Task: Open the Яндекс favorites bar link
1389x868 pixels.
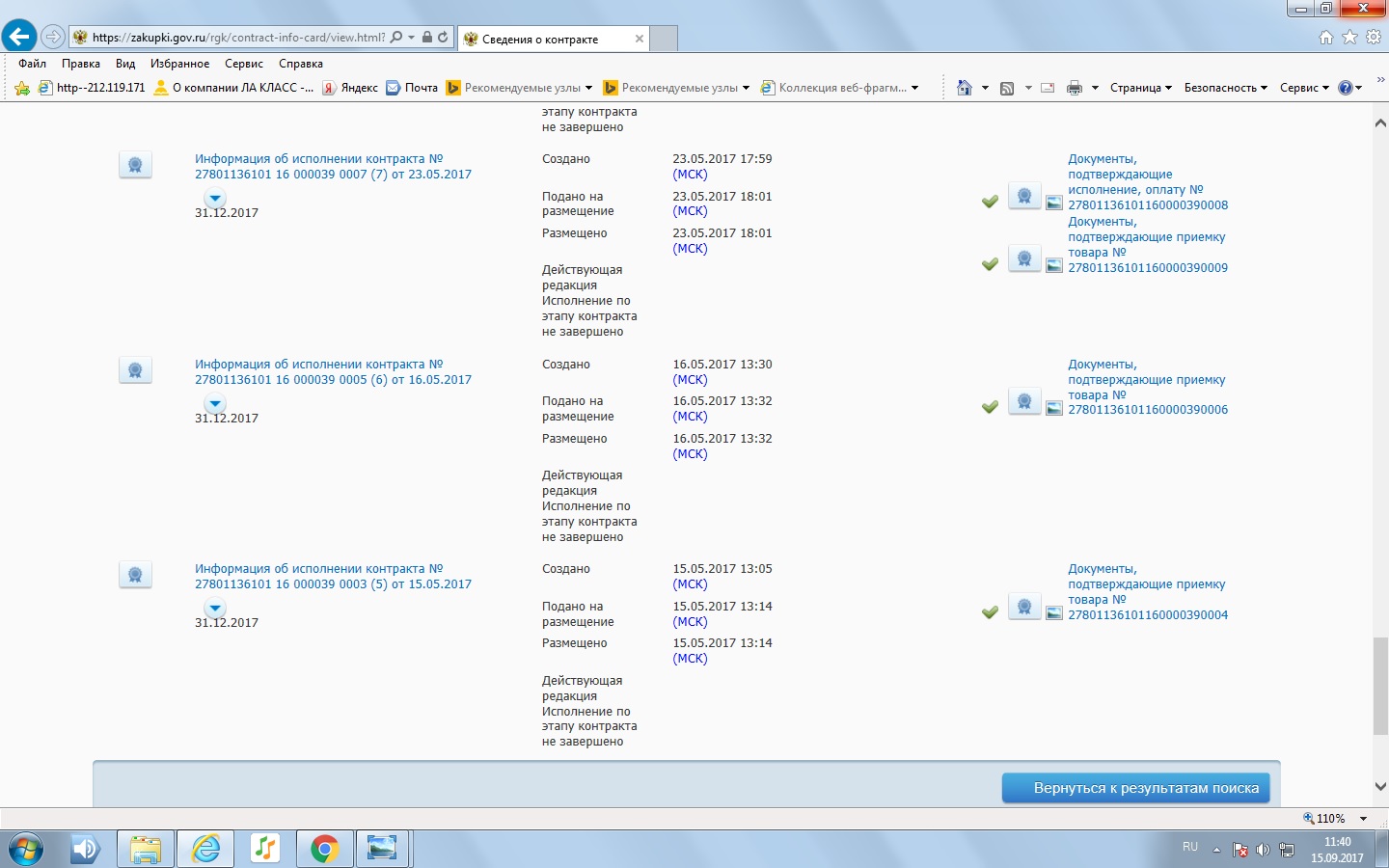Action: coord(350,88)
